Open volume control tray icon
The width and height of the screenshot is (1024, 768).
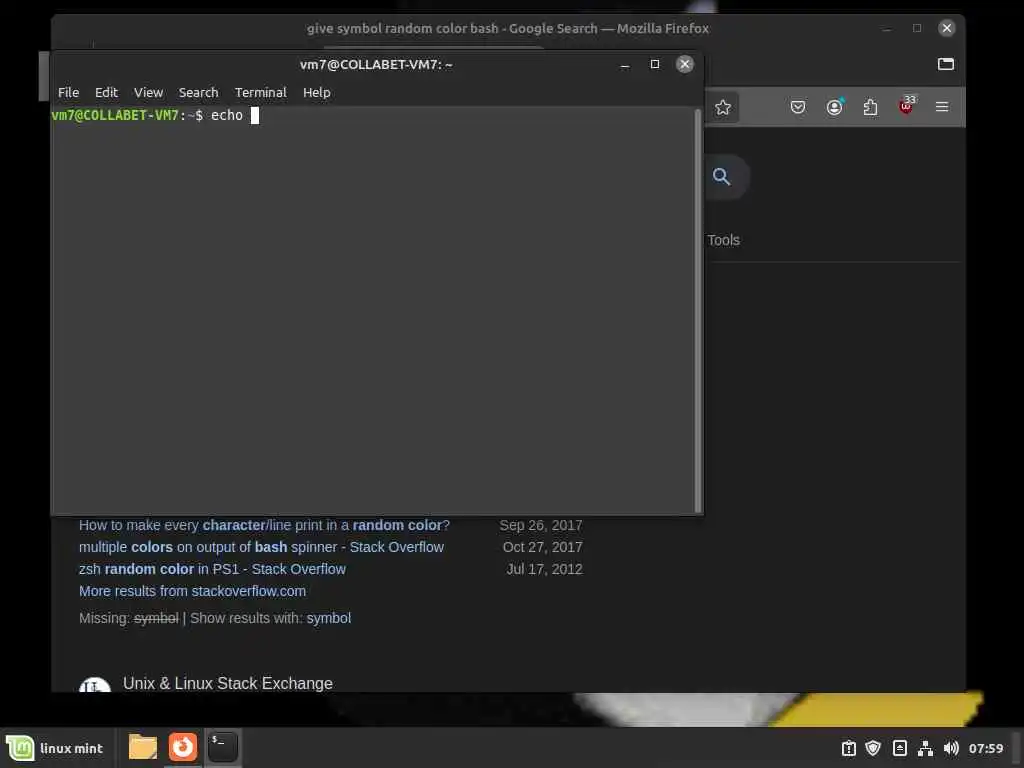point(951,748)
